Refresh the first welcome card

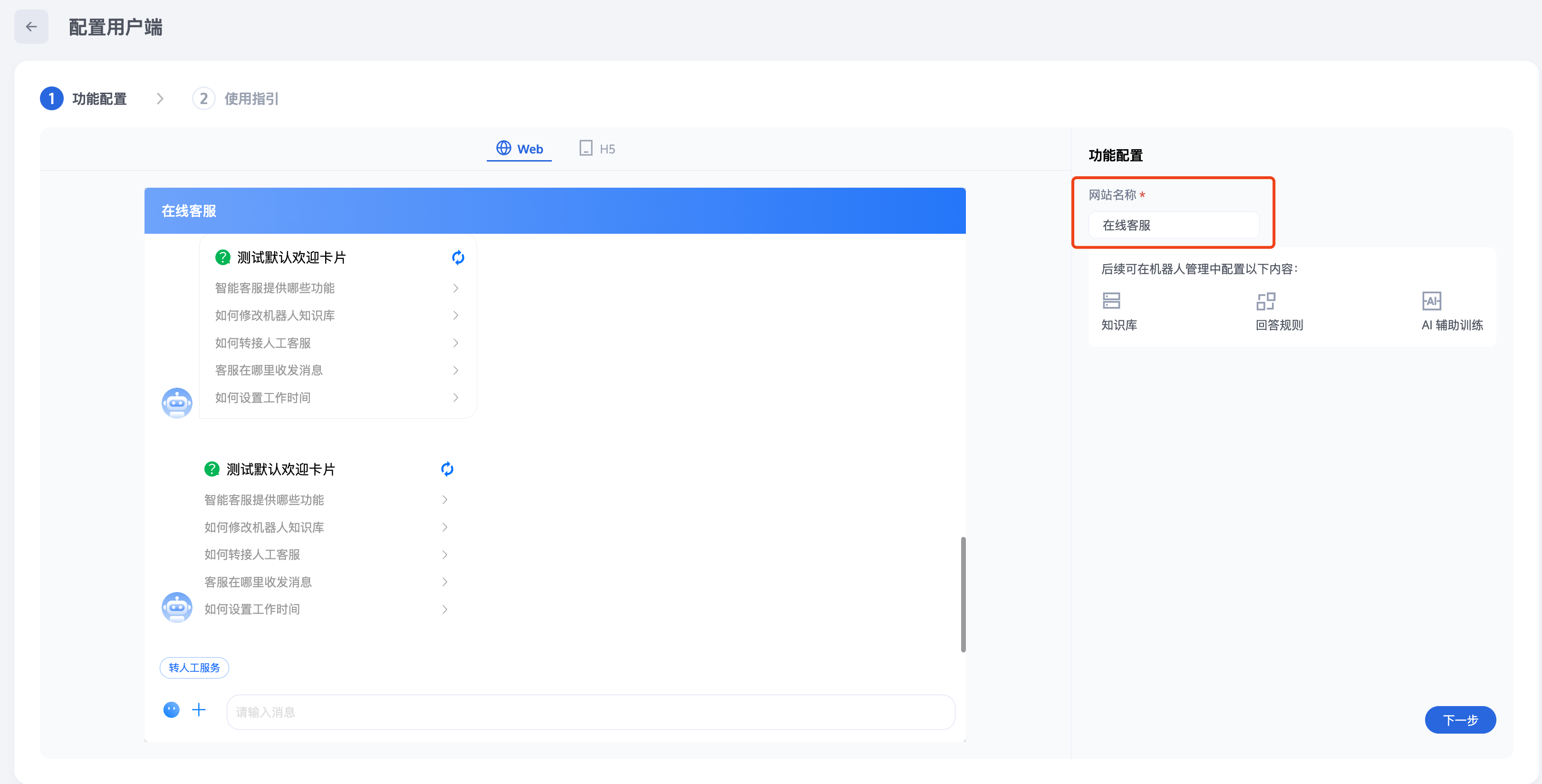point(458,258)
